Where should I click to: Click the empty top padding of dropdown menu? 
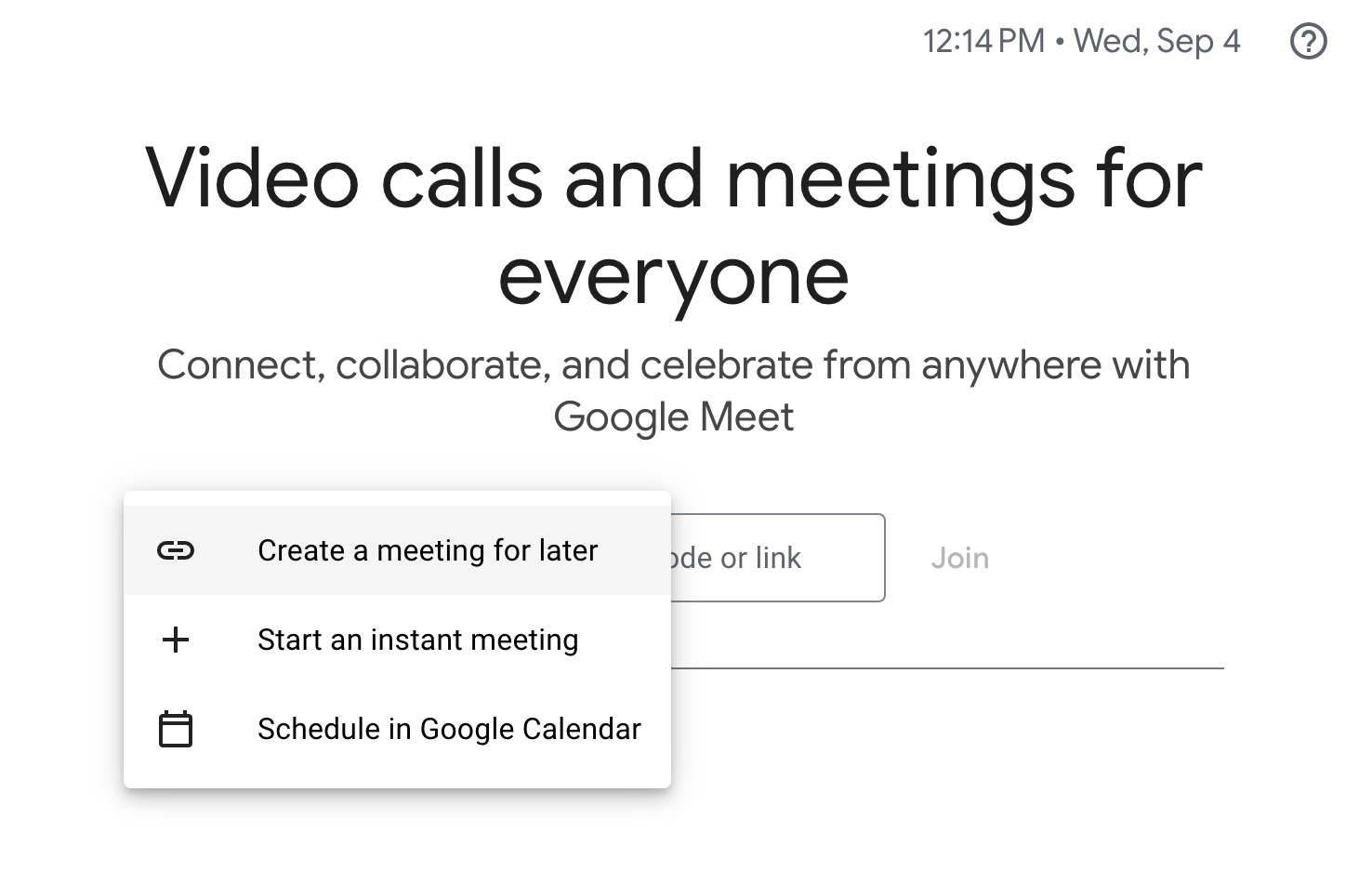(x=397, y=498)
